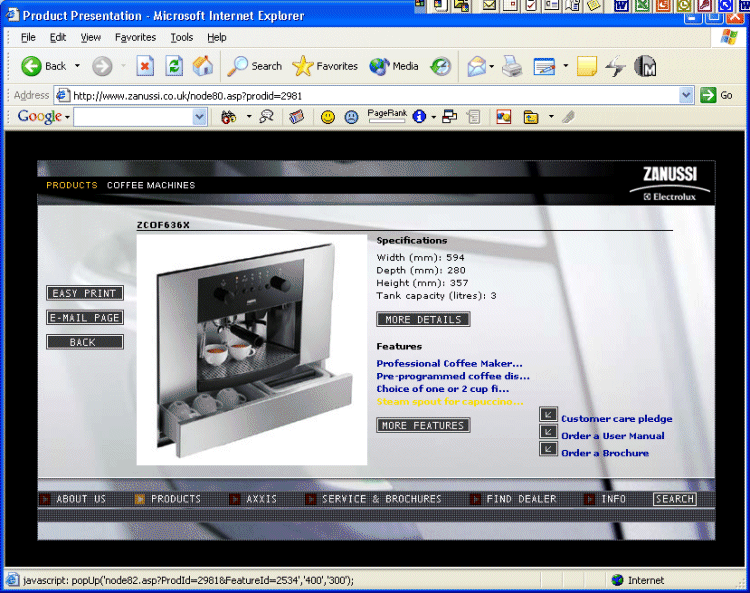Open the View menu
This screenshot has width=750, height=593.
[x=90, y=37]
